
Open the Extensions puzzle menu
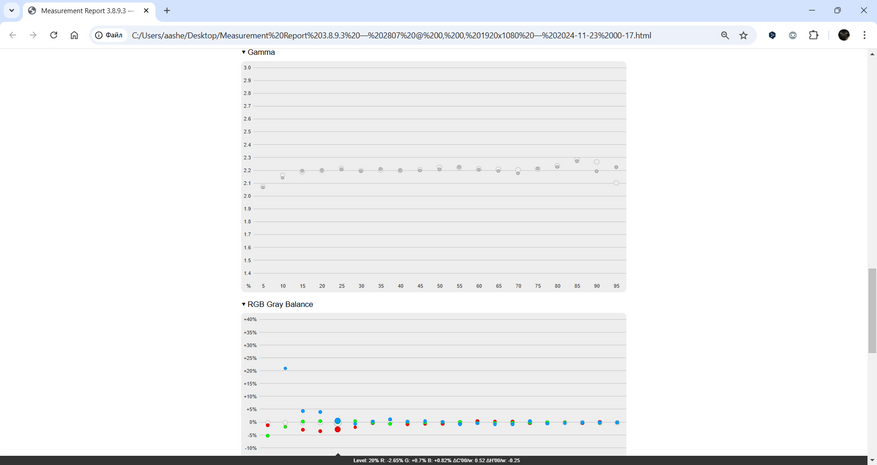(813, 35)
